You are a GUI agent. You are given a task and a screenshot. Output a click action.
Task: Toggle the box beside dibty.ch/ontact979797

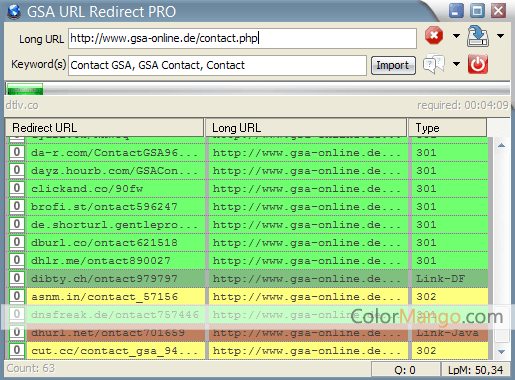[17, 278]
